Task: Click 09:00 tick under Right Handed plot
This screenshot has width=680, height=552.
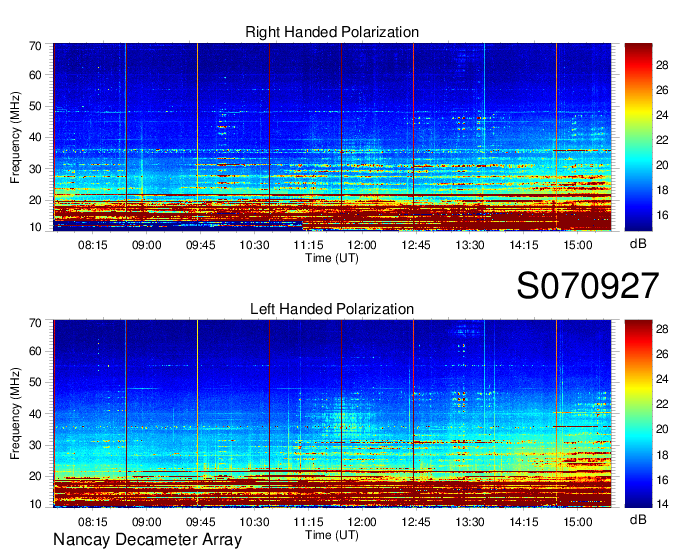Action: [147, 245]
